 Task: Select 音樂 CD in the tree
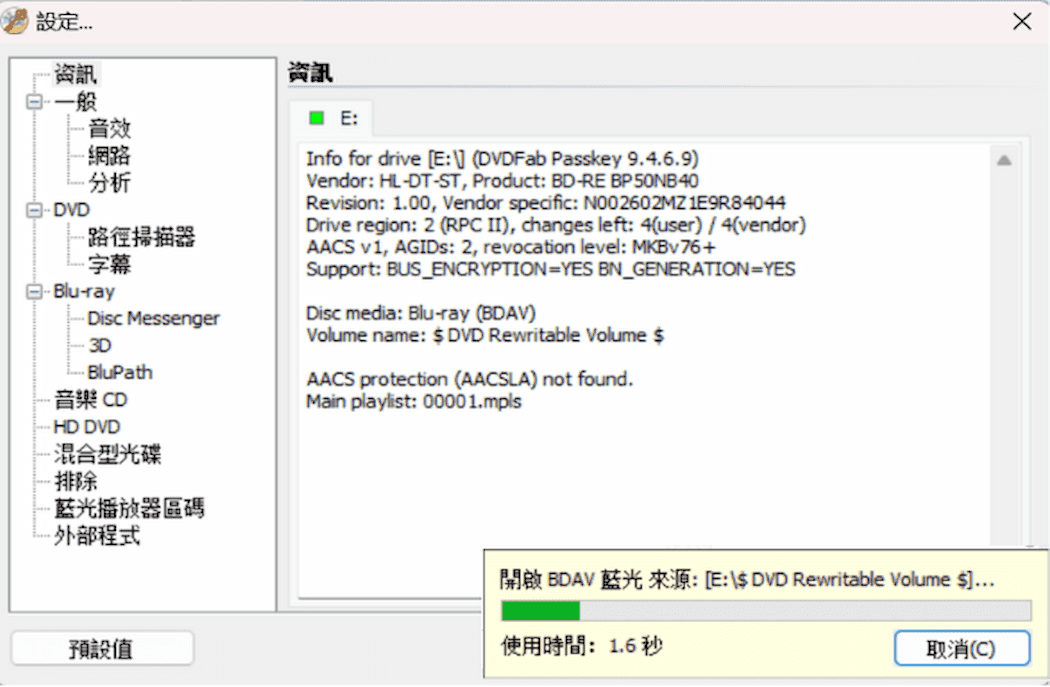click(x=90, y=400)
